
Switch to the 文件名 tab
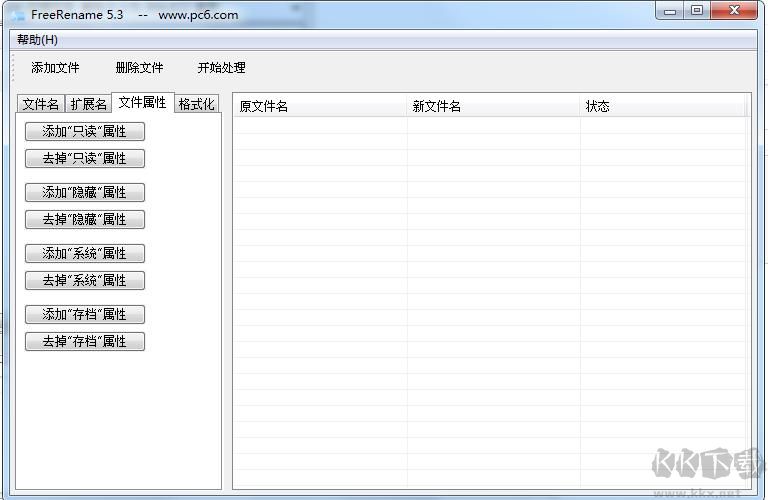(41, 104)
